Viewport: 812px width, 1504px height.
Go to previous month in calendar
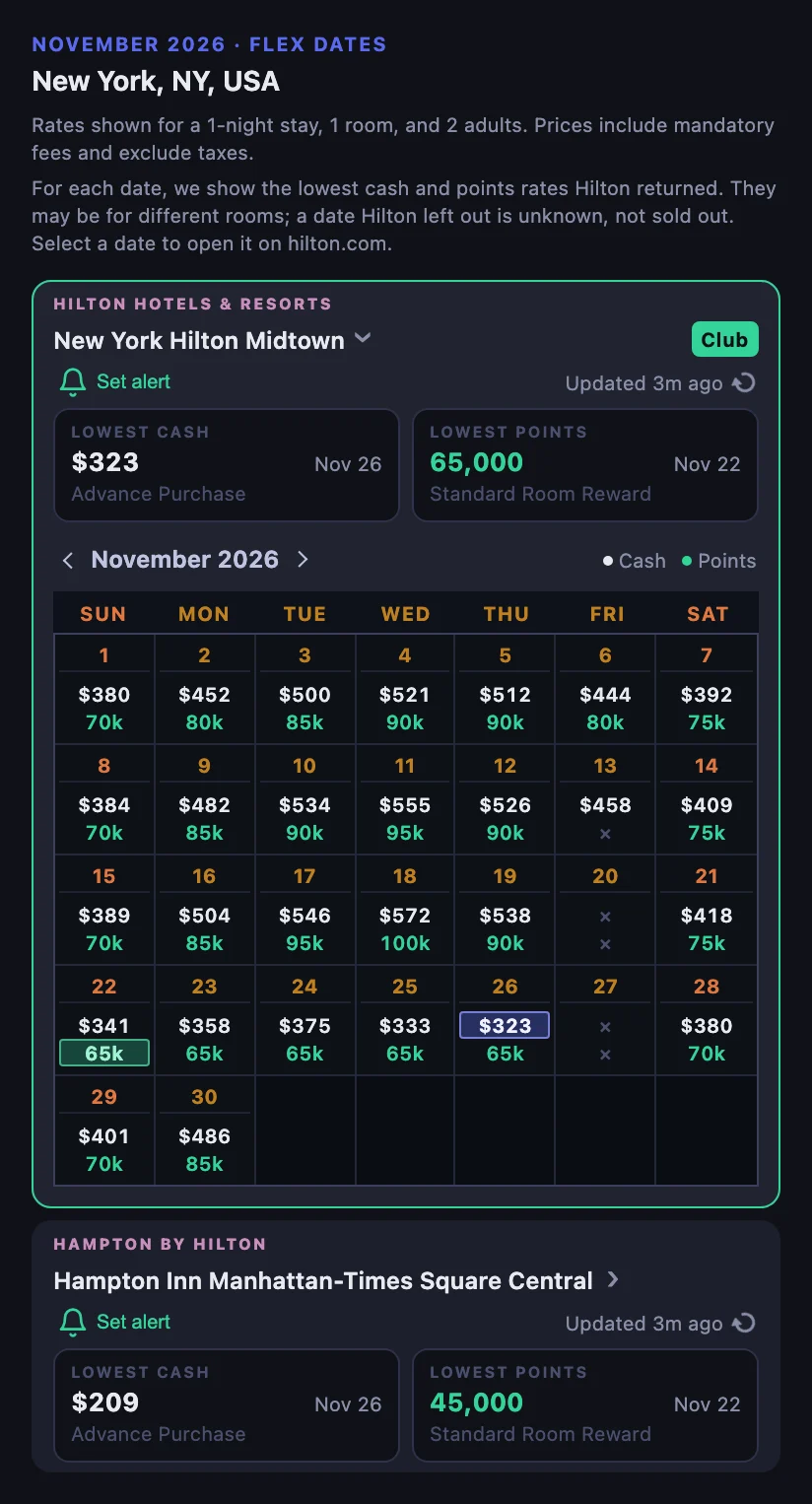[68, 560]
